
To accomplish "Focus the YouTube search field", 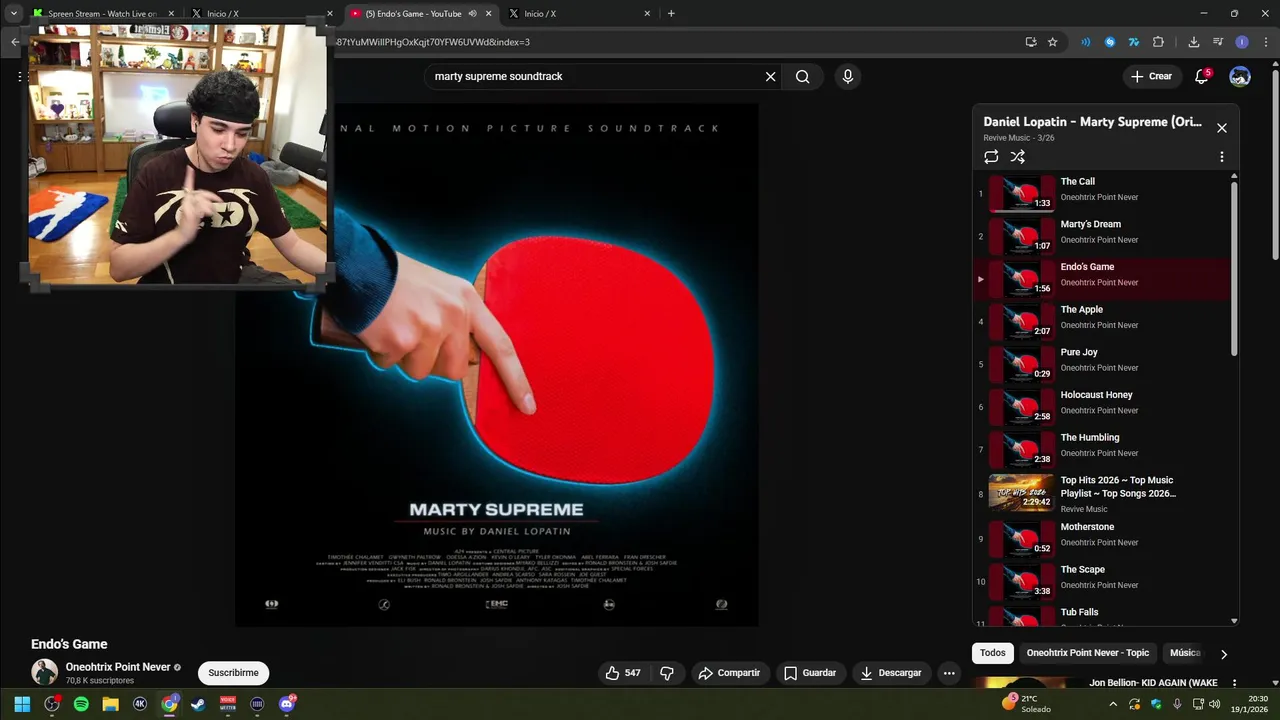I will click(x=596, y=76).
